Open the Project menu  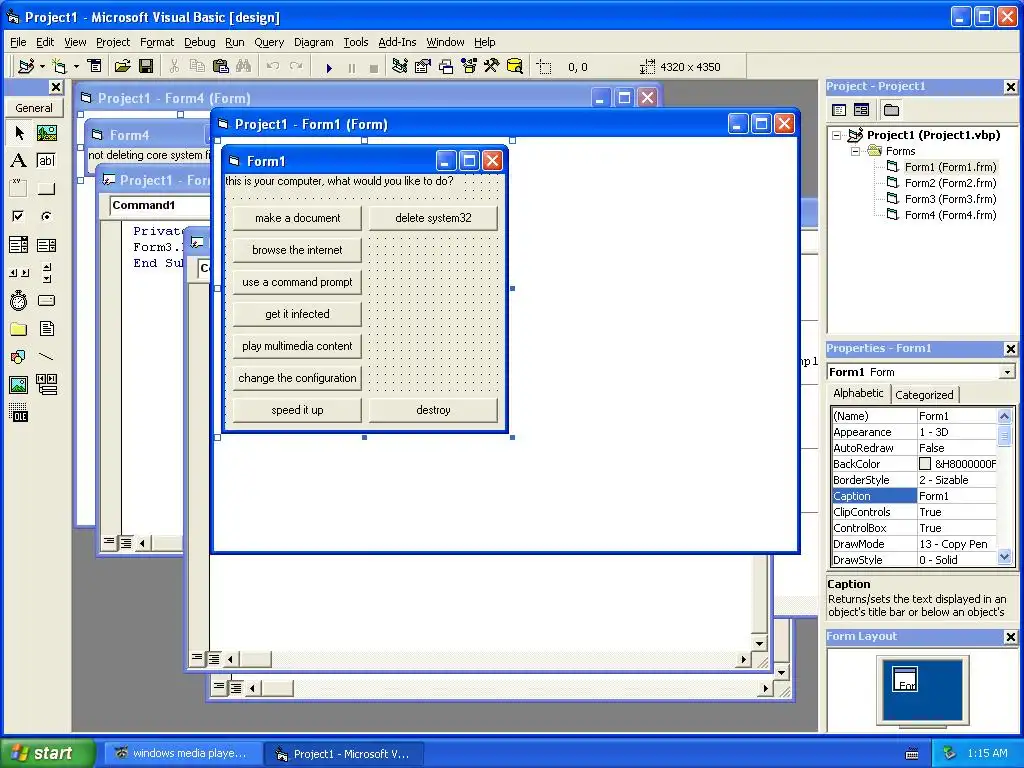[x=113, y=42]
